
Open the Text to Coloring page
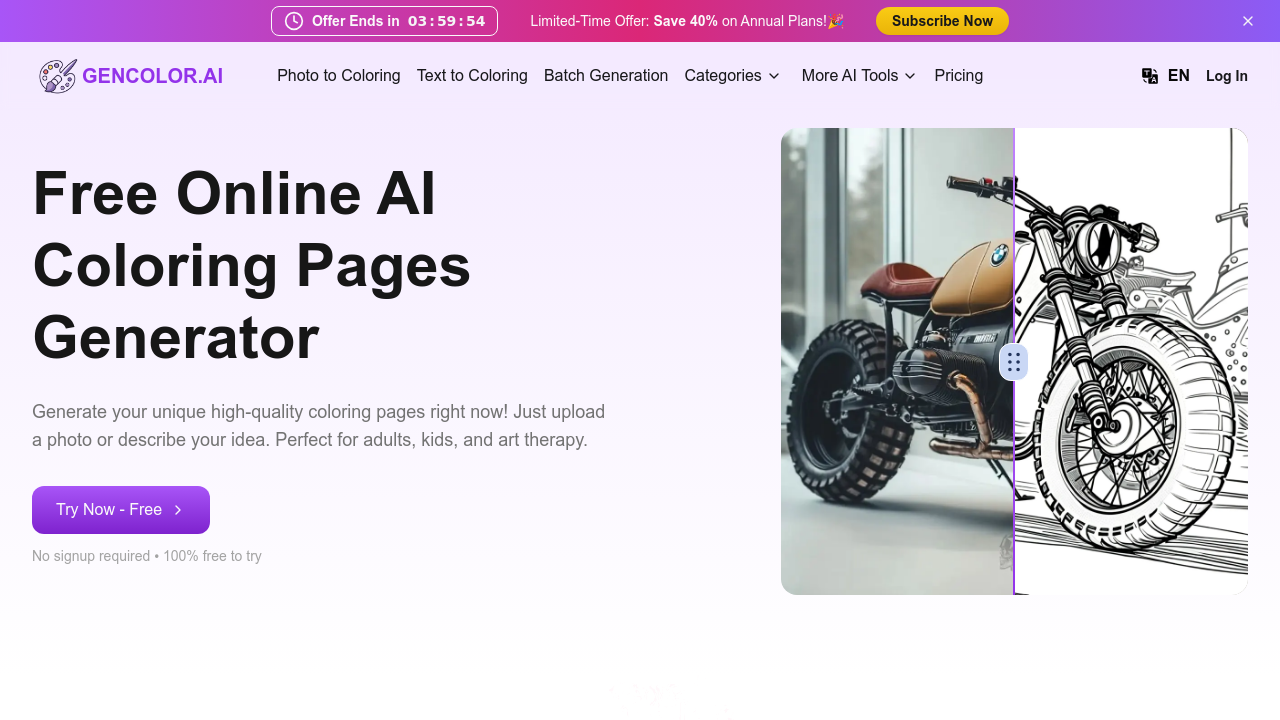[x=472, y=76]
